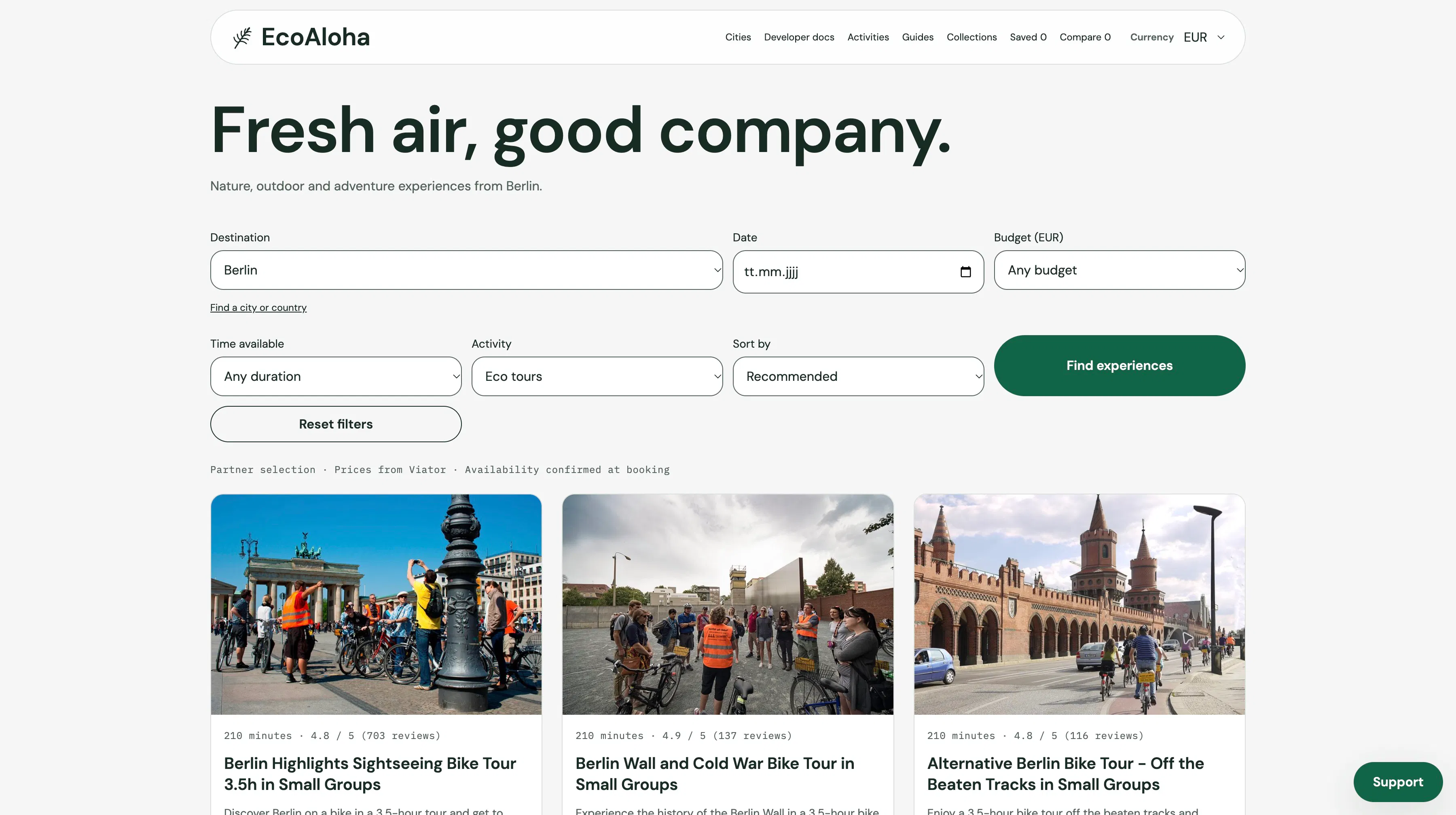
Task: Open Compare 0 list
Action: coord(1085,37)
